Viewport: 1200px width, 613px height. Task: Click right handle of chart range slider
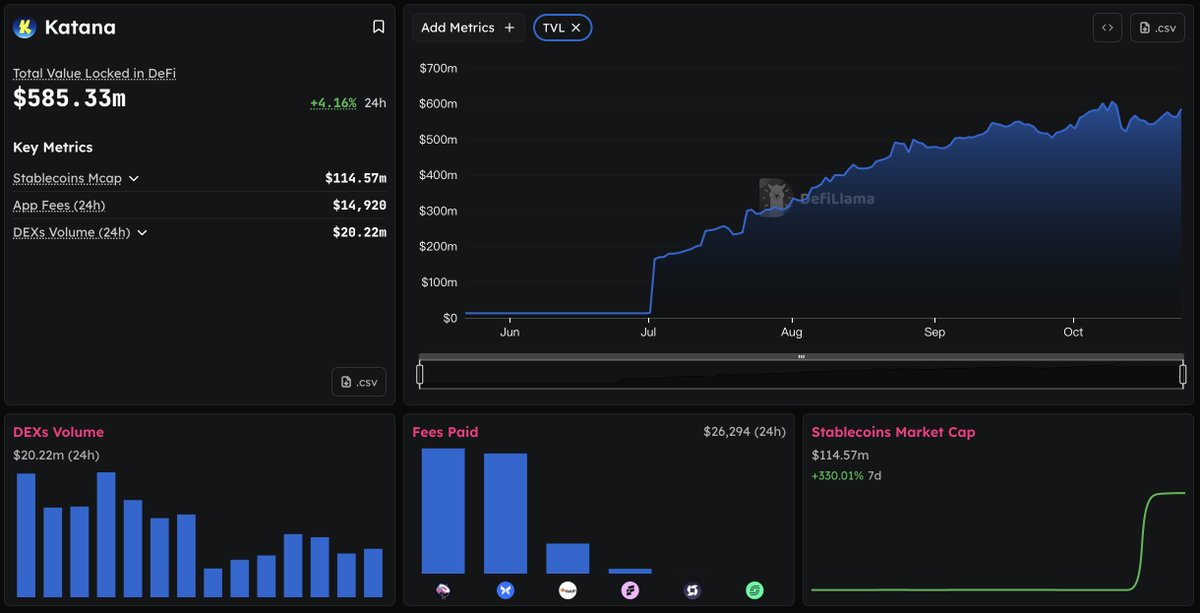tap(1183, 375)
